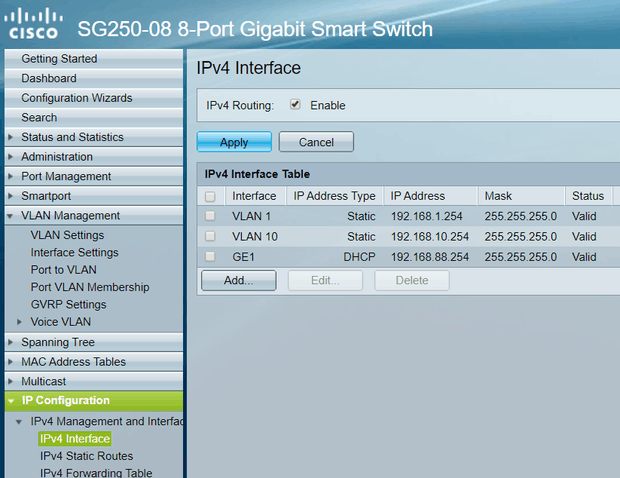This screenshot has height=478, width=620.
Task: Select the VLAN 1 row checkbox
Action: click(x=210, y=216)
